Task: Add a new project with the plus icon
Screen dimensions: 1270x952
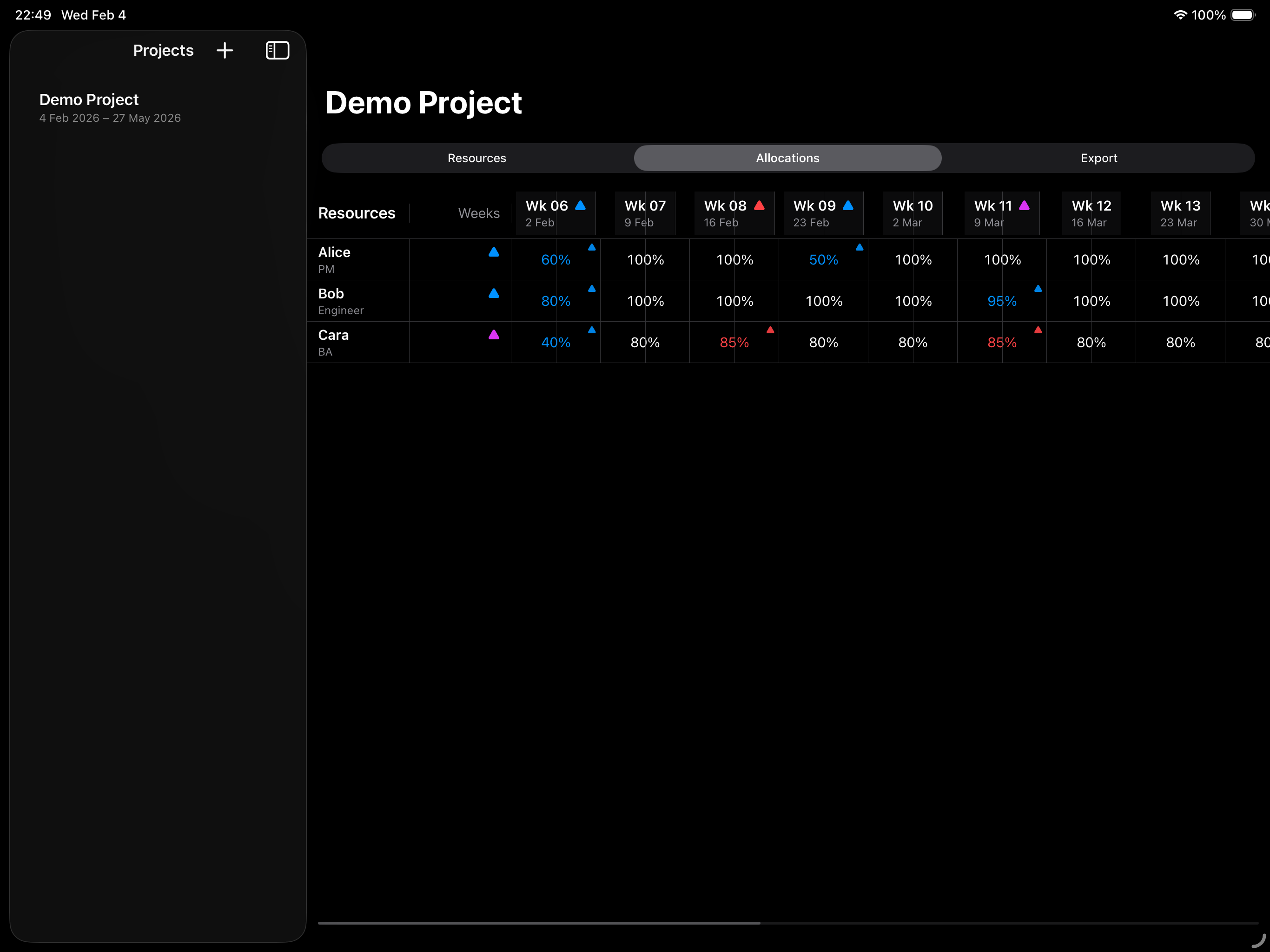Action: (225, 51)
